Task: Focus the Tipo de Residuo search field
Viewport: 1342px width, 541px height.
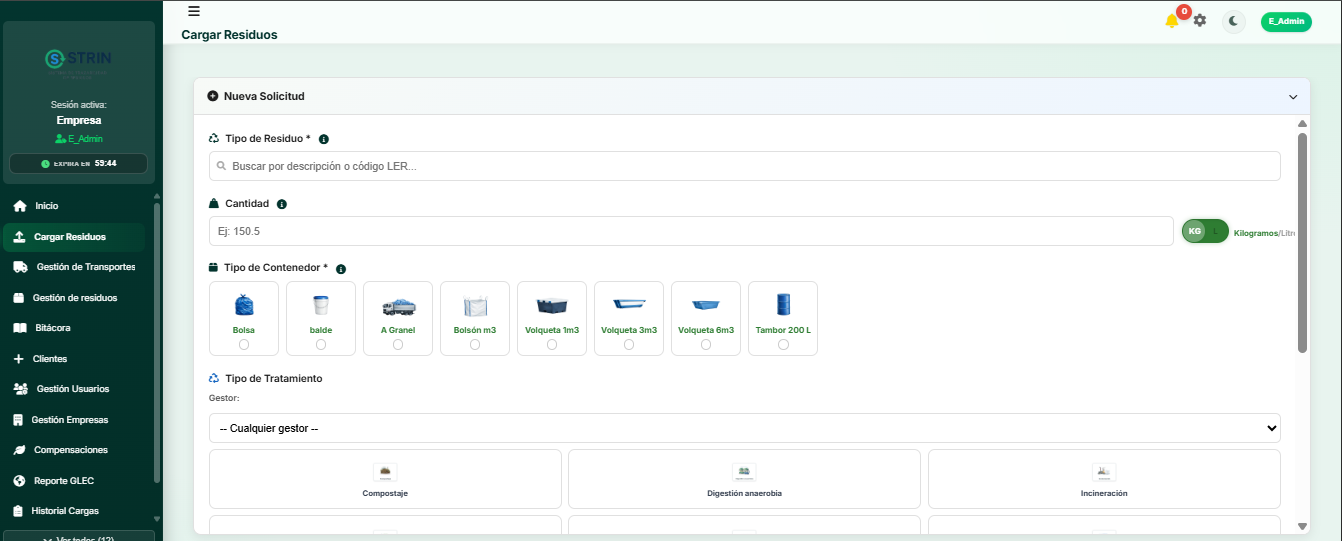Action: (x=745, y=166)
